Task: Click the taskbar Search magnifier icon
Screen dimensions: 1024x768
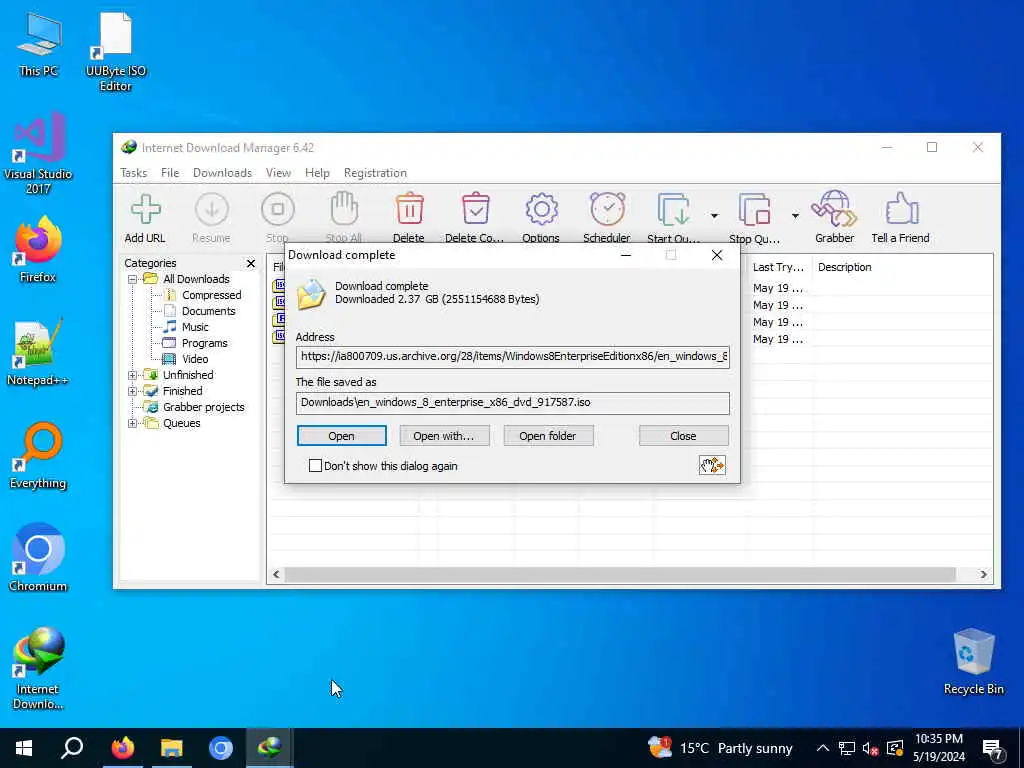Action: point(72,748)
